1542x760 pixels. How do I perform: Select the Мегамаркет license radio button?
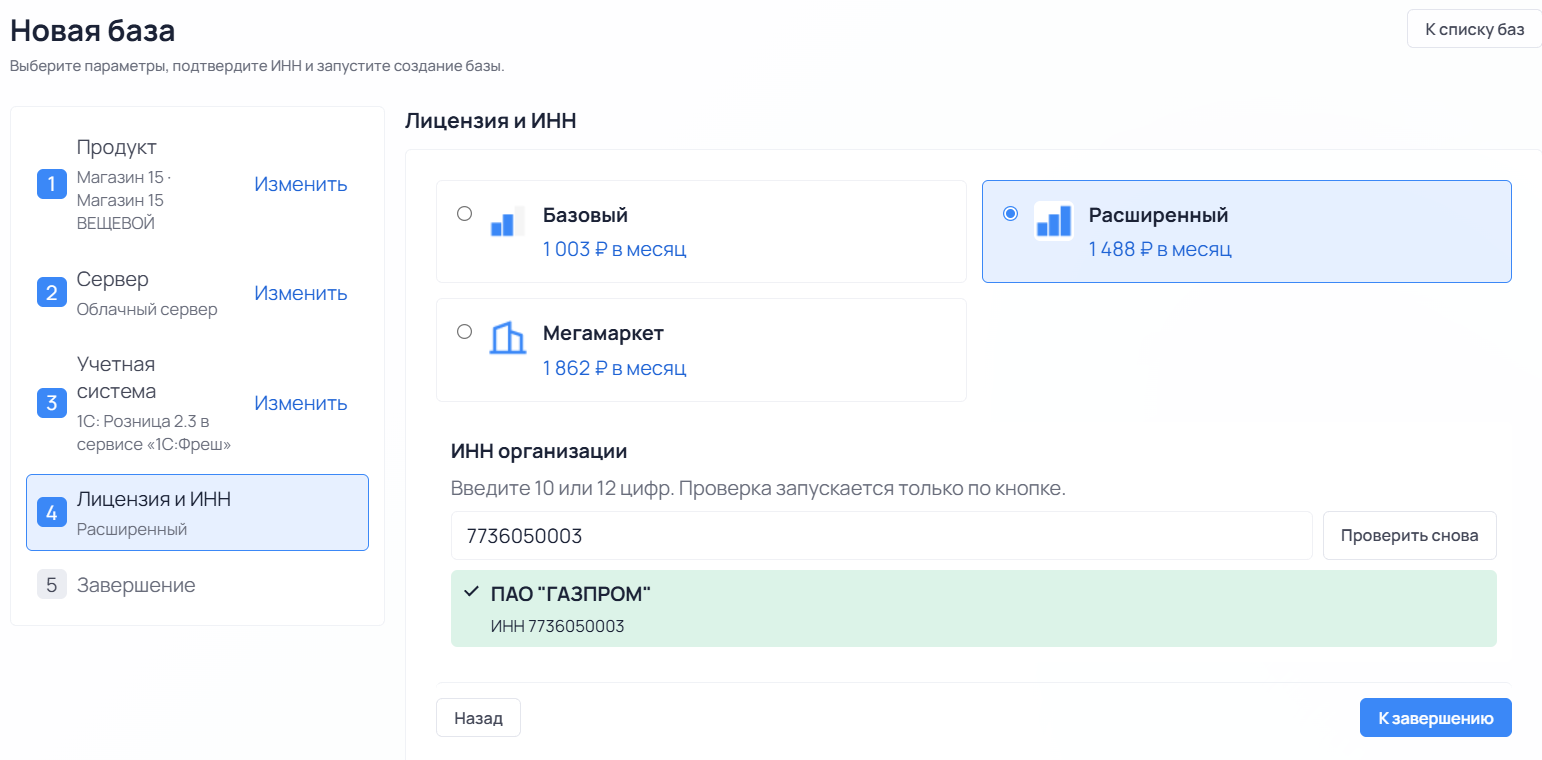(x=464, y=331)
